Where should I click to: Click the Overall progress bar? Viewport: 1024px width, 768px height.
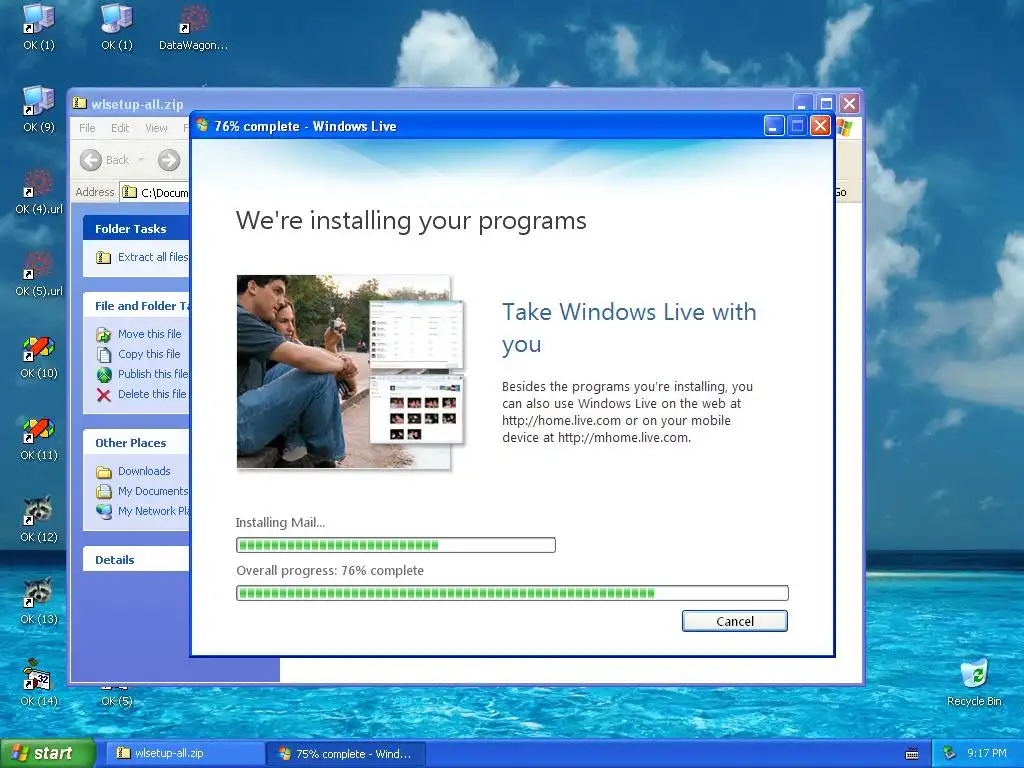click(512, 593)
